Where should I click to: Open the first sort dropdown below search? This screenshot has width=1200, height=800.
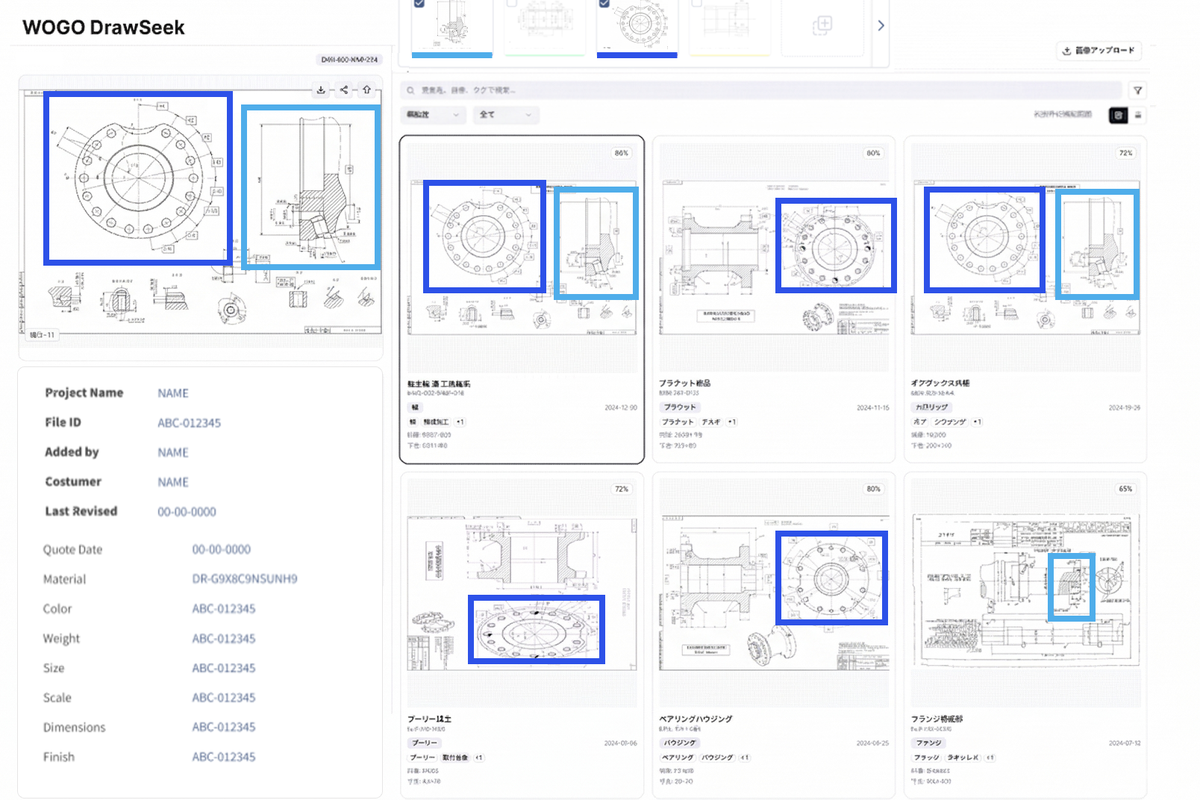[x=434, y=115]
